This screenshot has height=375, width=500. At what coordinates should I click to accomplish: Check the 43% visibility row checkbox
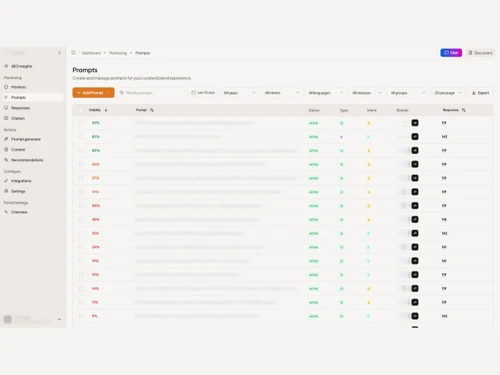[81, 206]
